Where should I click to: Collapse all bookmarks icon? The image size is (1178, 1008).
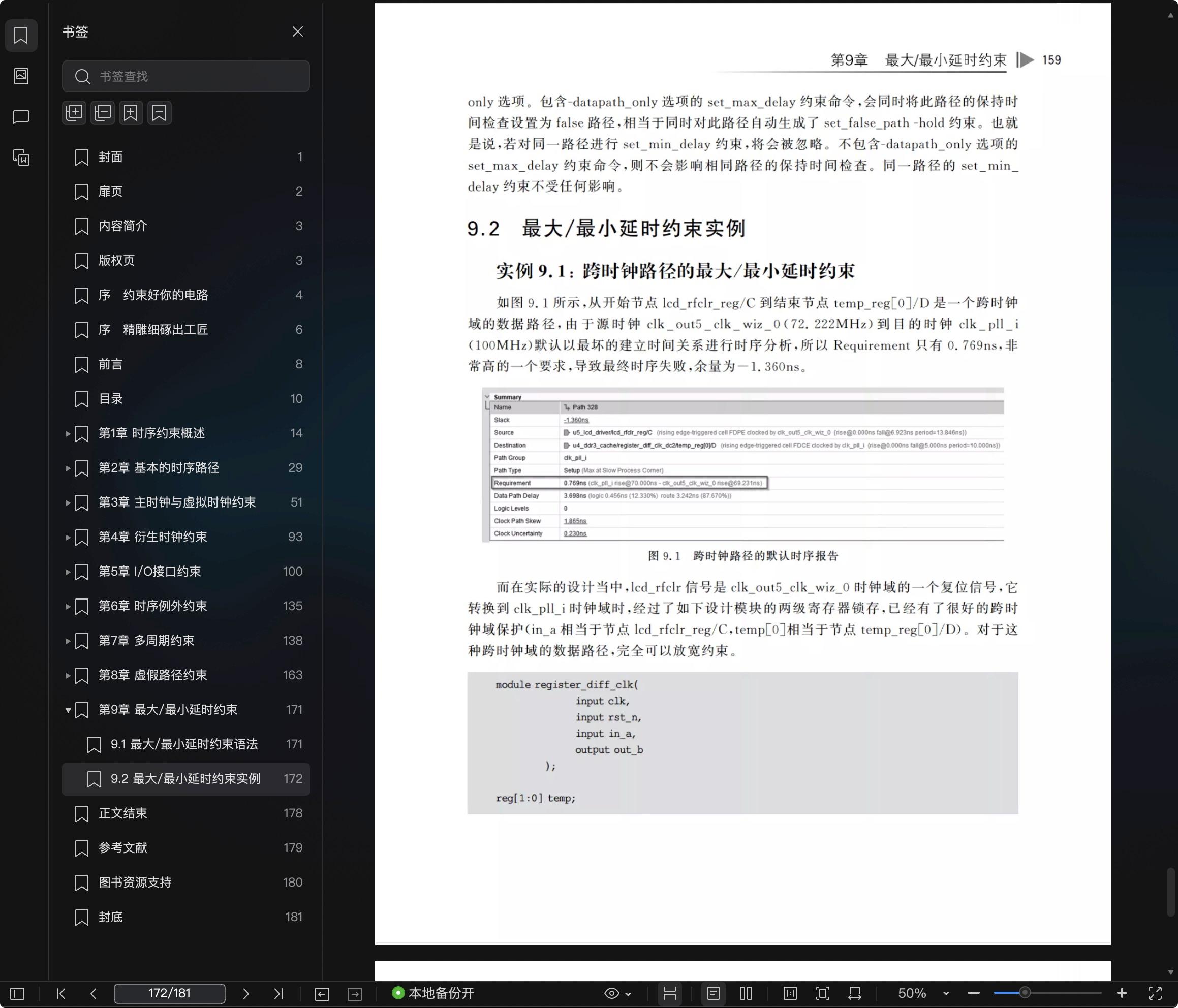tap(102, 113)
